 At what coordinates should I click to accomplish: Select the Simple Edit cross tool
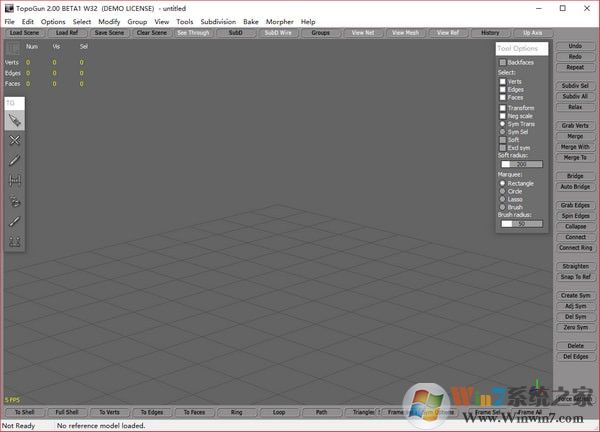click(14, 140)
